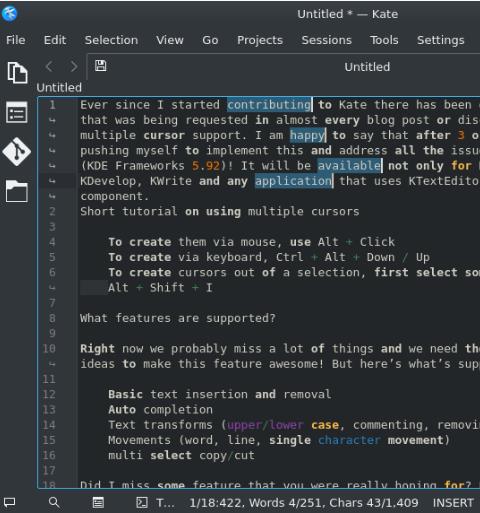Viewport: 480px width, 513px height.
Task: Click the cursor position and word count status text
Action: [x=304, y=502]
